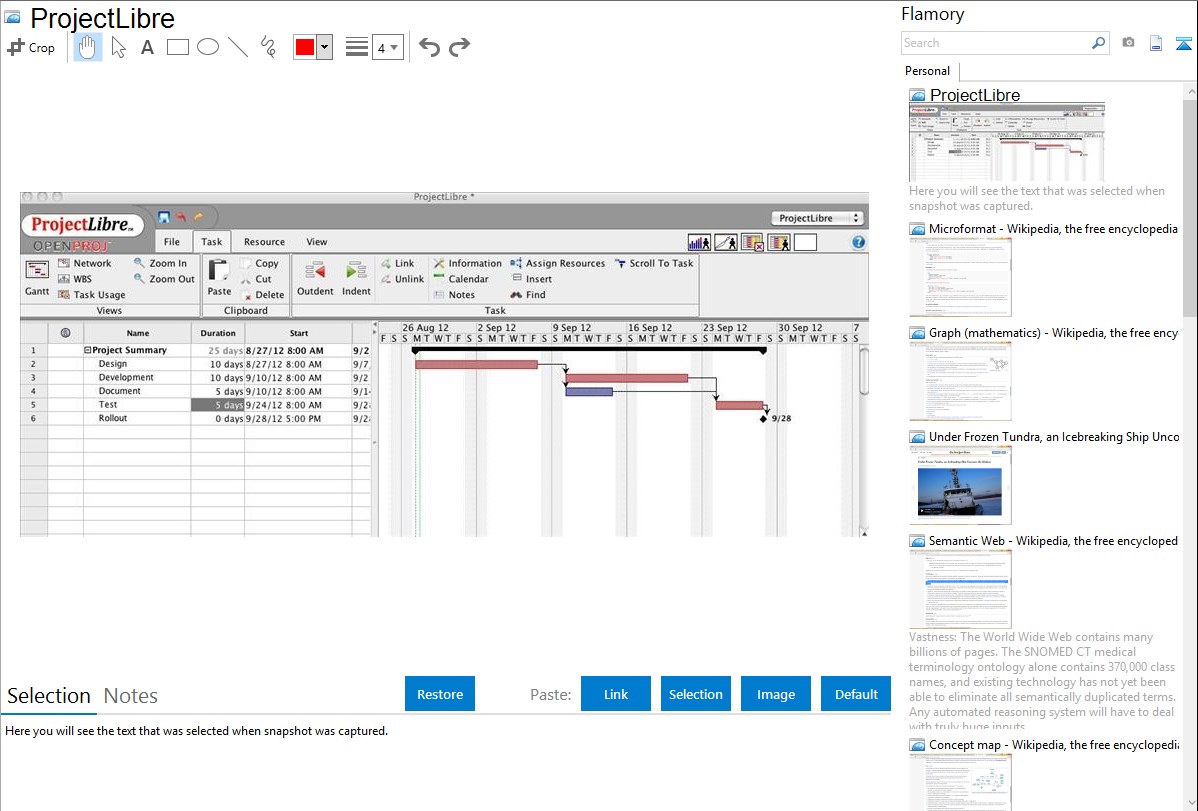Open the Graph (mathematics) snapshot thumbnail

point(960,381)
